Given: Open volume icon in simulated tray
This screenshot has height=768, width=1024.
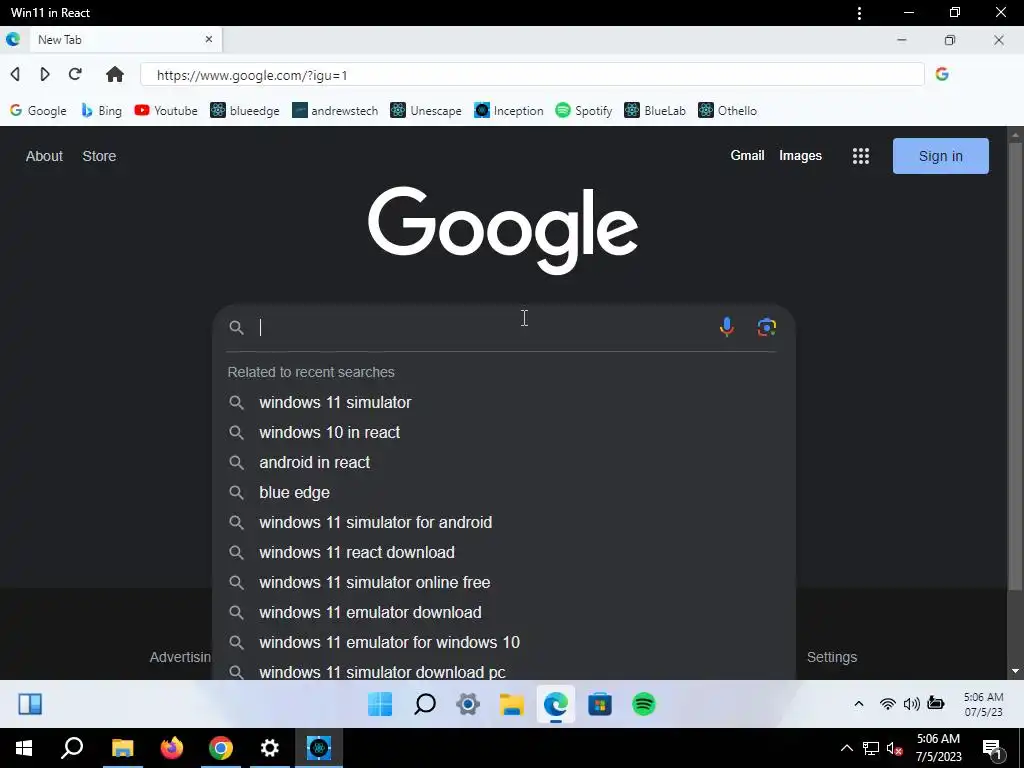Looking at the screenshot, I should (912, 703).
